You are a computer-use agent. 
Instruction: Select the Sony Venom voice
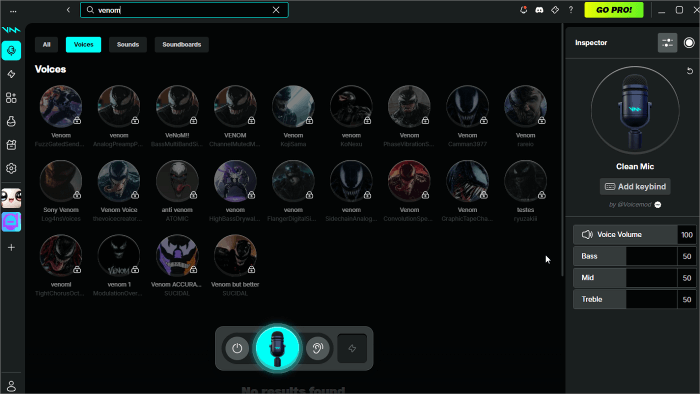(x=61, y=191)
